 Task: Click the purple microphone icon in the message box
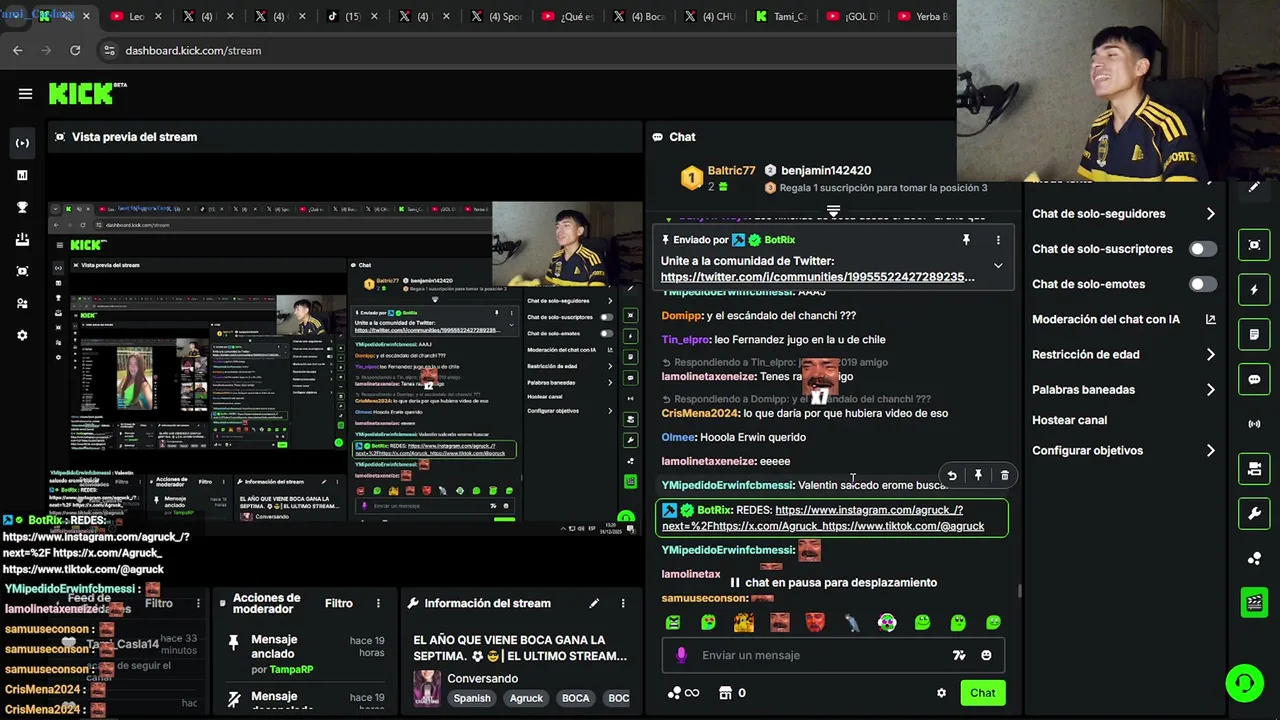[681, 655]
